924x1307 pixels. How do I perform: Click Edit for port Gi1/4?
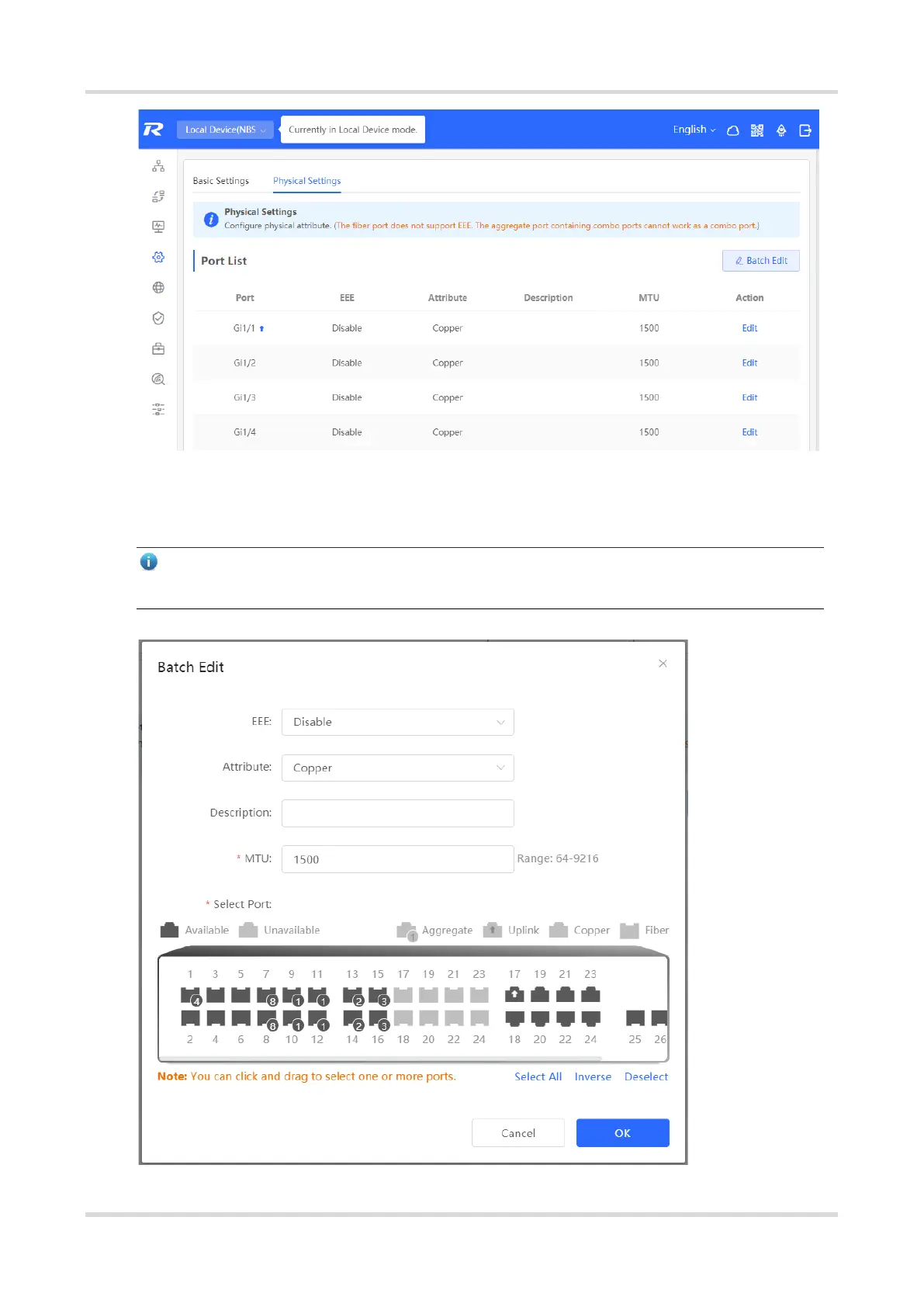pos(749,432)
